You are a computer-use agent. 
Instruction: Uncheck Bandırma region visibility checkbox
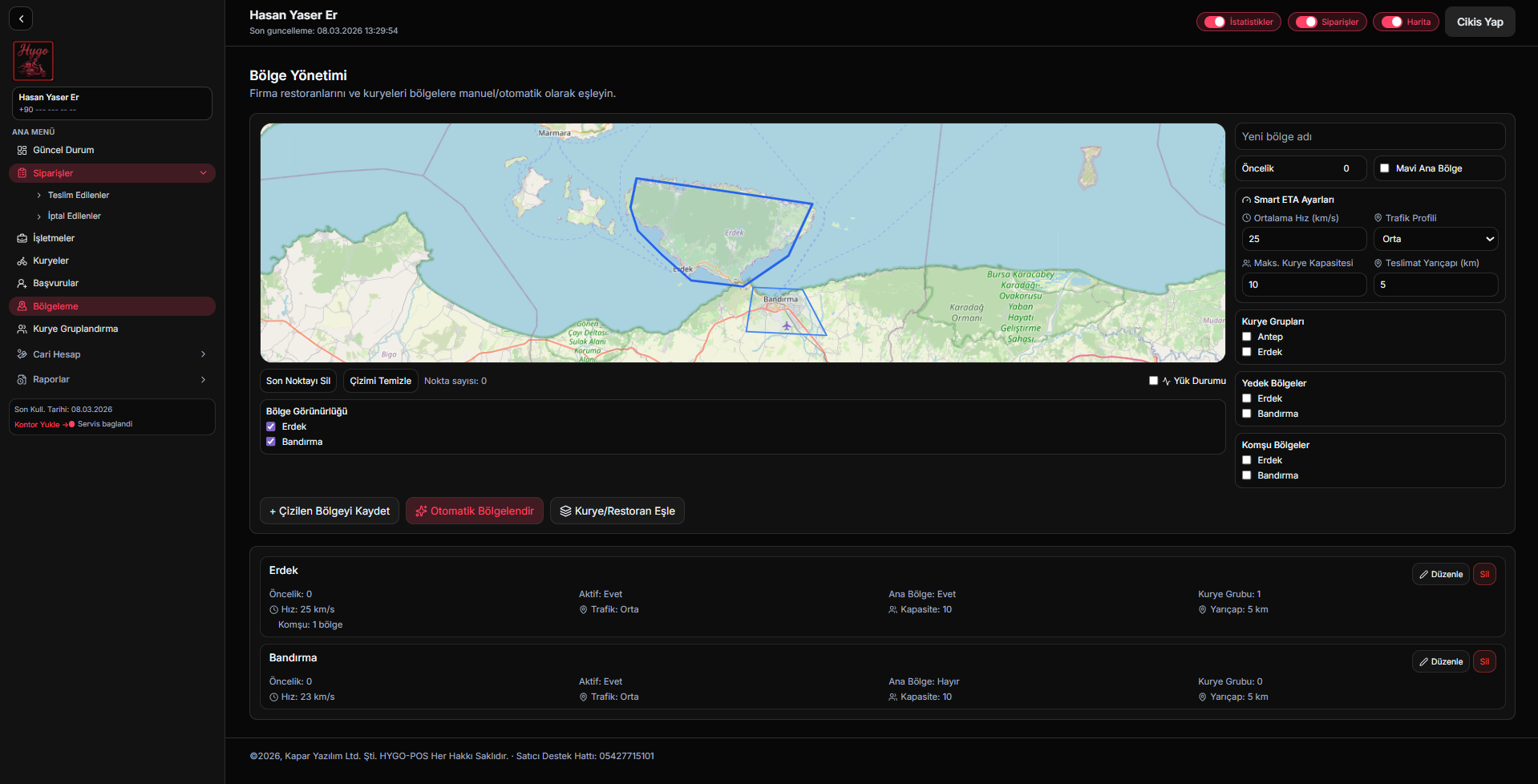[x=271, y=442]
